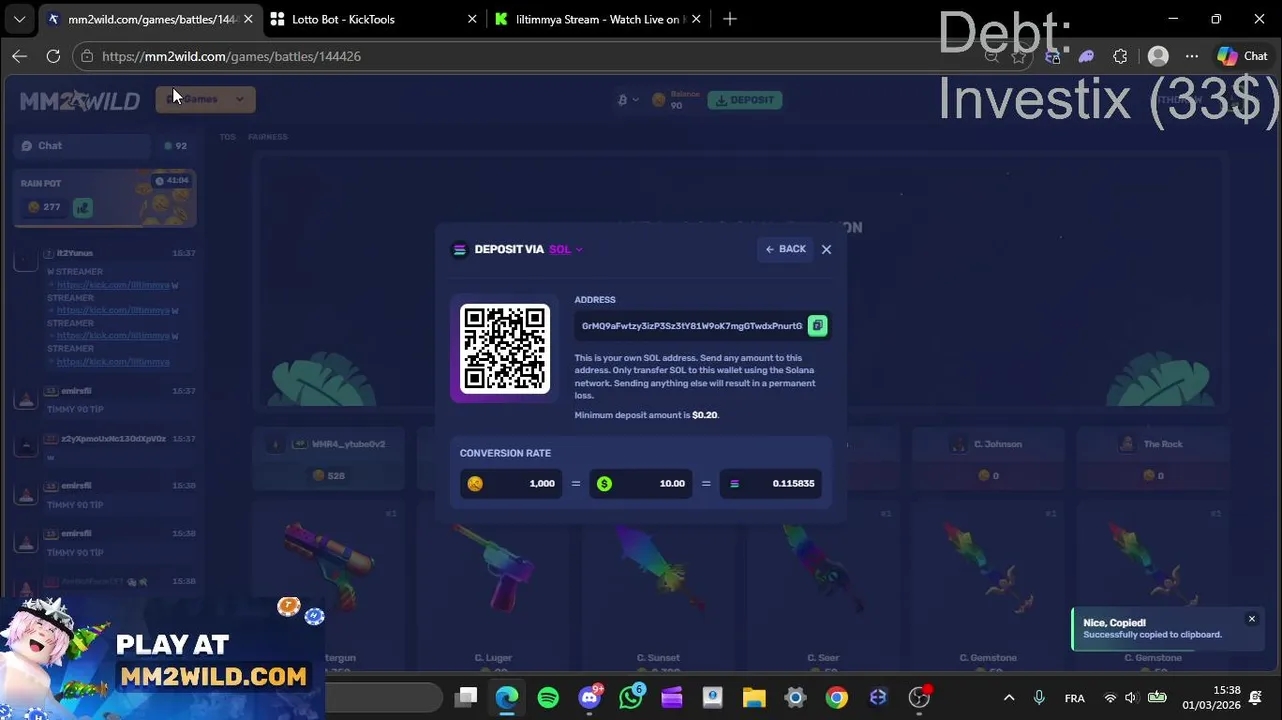Open browser extensions menu

(x=1120, y=56)
